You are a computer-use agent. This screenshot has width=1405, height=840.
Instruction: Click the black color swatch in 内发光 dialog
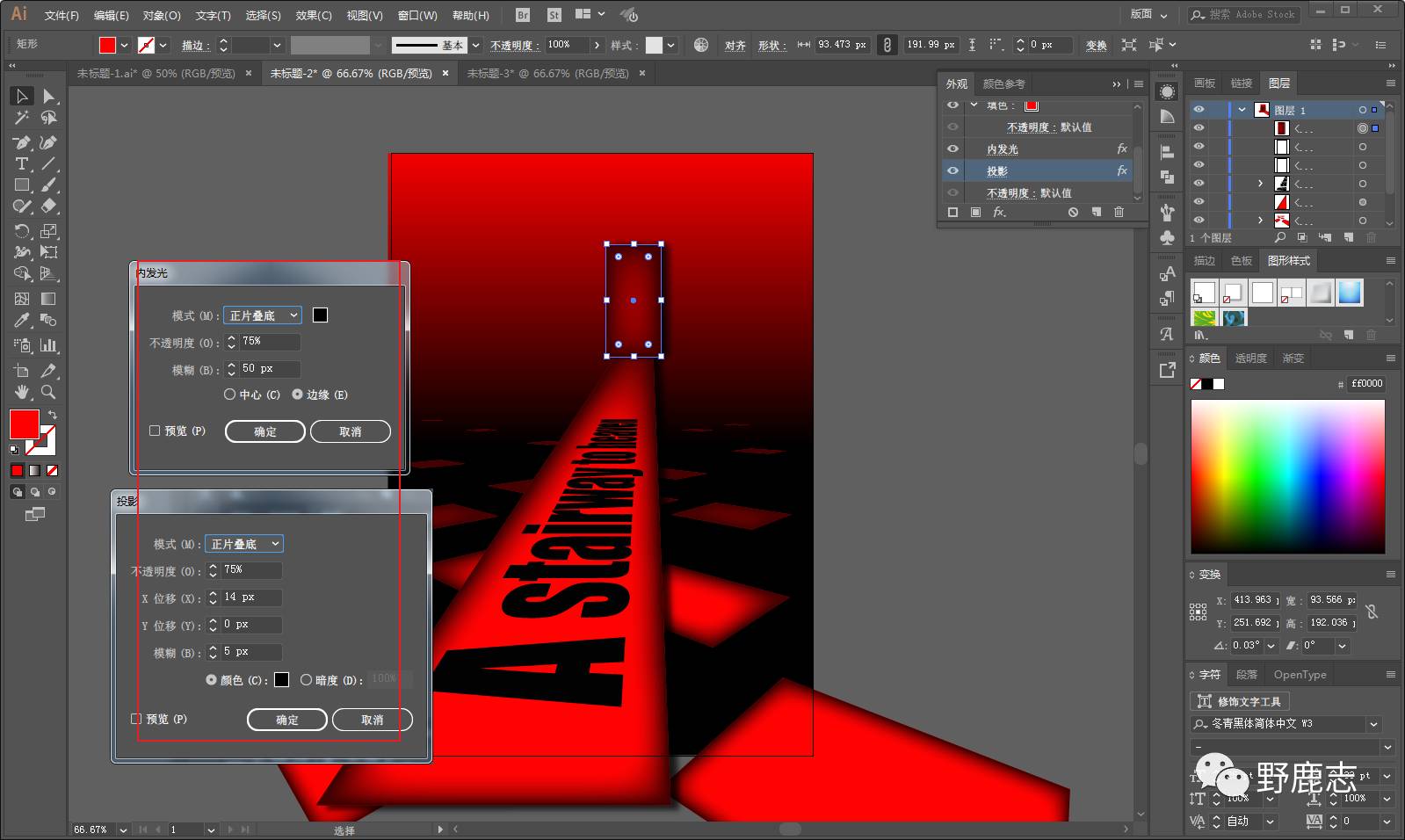pos(321,315)
